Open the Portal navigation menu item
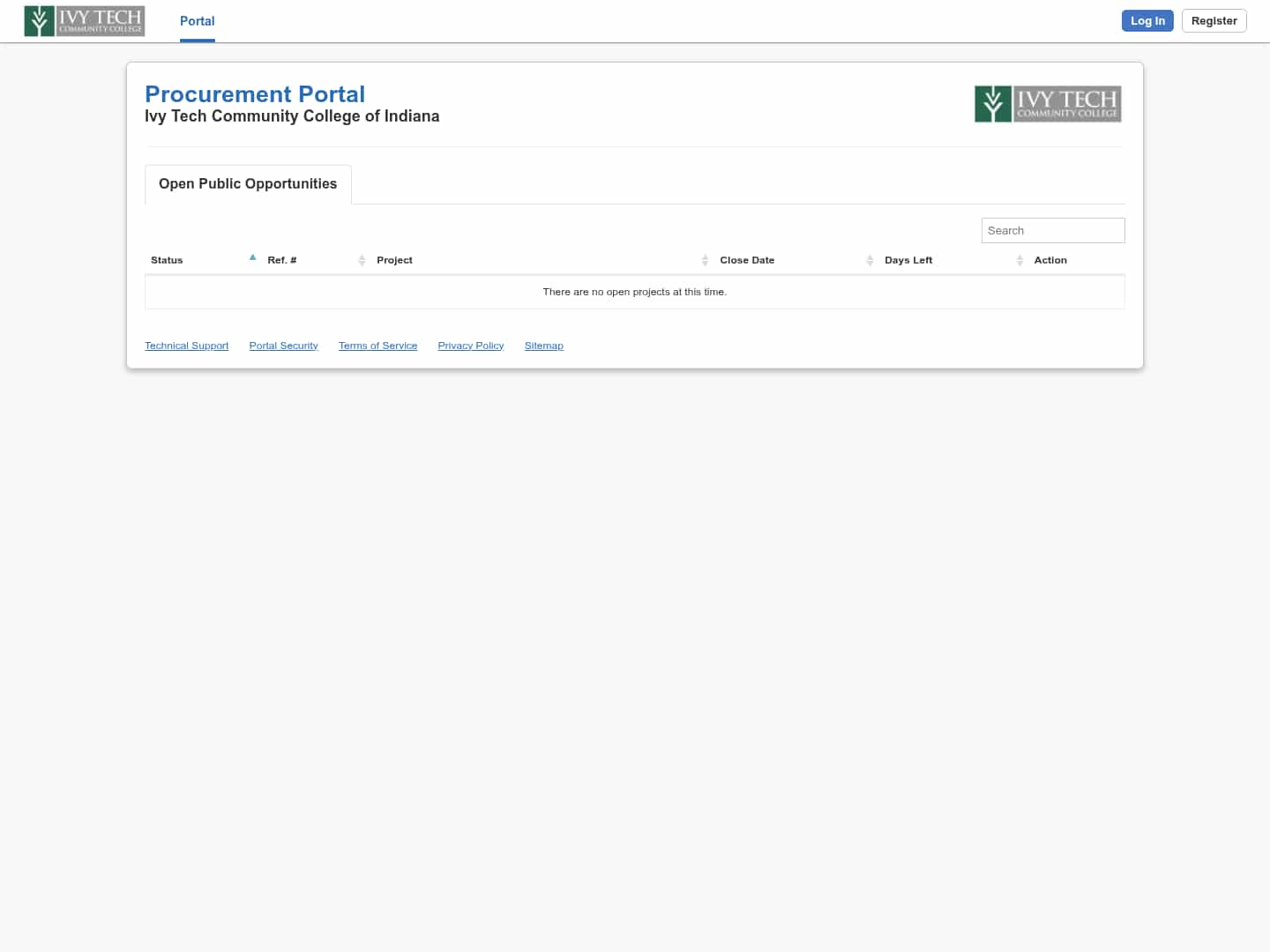Image resolution: width=1270 pixels, height=952 pixels. [197, 21]
